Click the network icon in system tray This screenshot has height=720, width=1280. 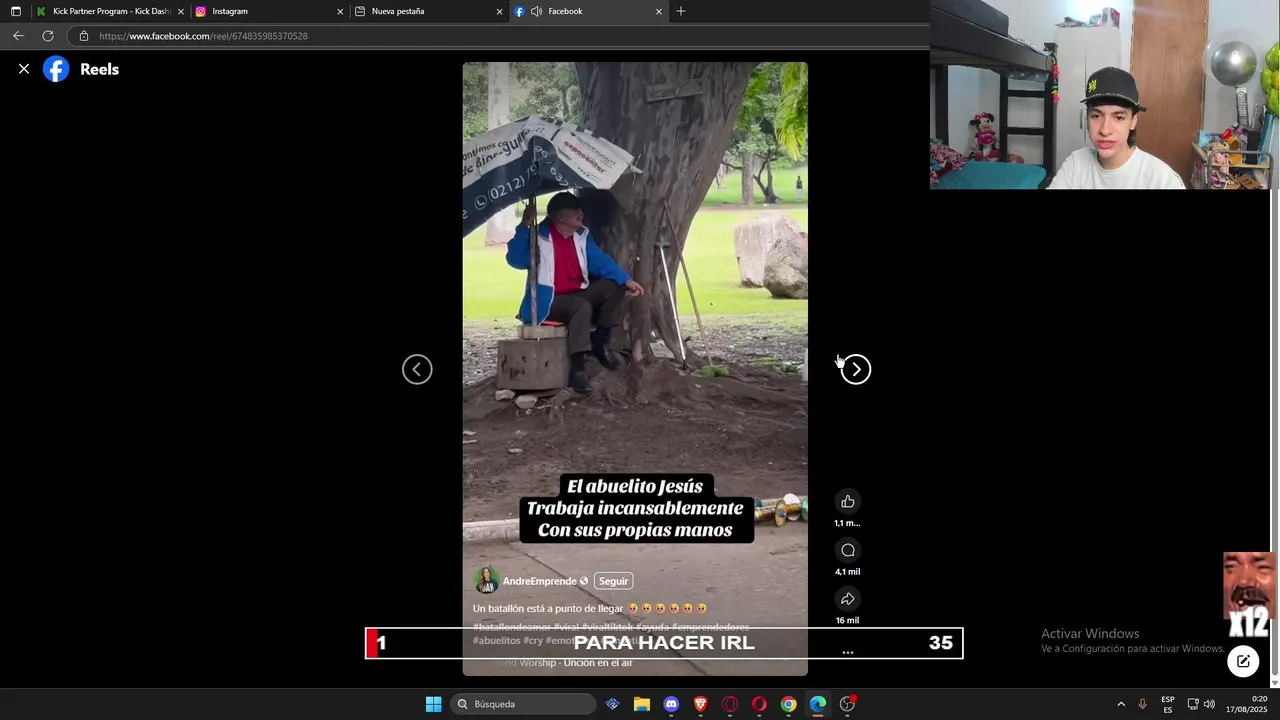click(1192, 704)
